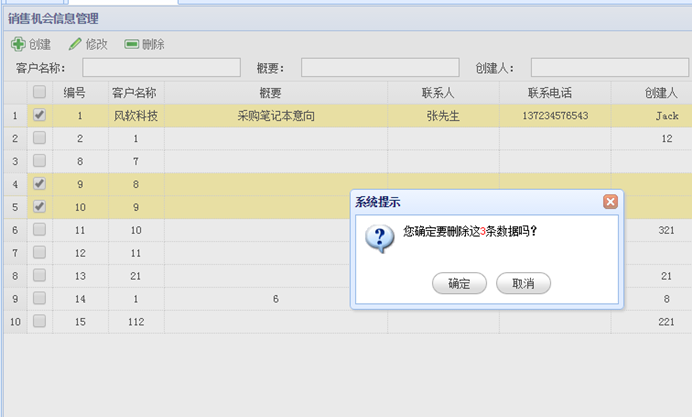Click the question mark icon in dialog
This screenshot has width=692, height=417.
click(380, 239)
